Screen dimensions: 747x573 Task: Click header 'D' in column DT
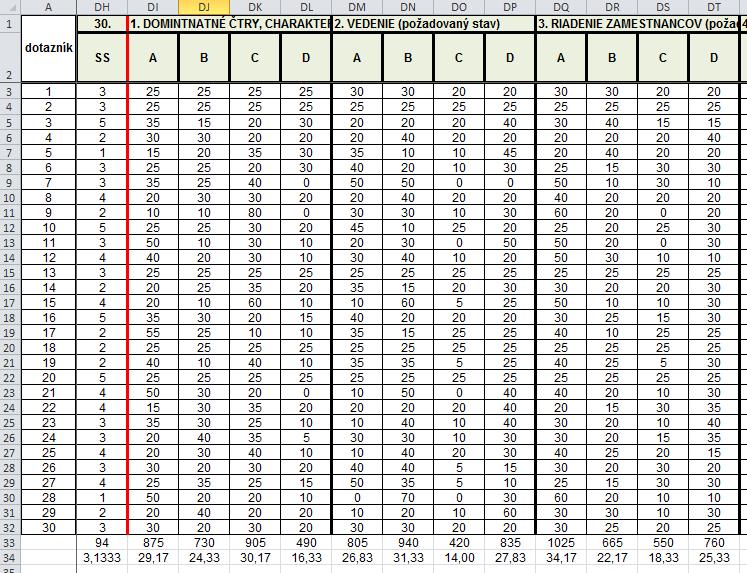pos(714,58)
